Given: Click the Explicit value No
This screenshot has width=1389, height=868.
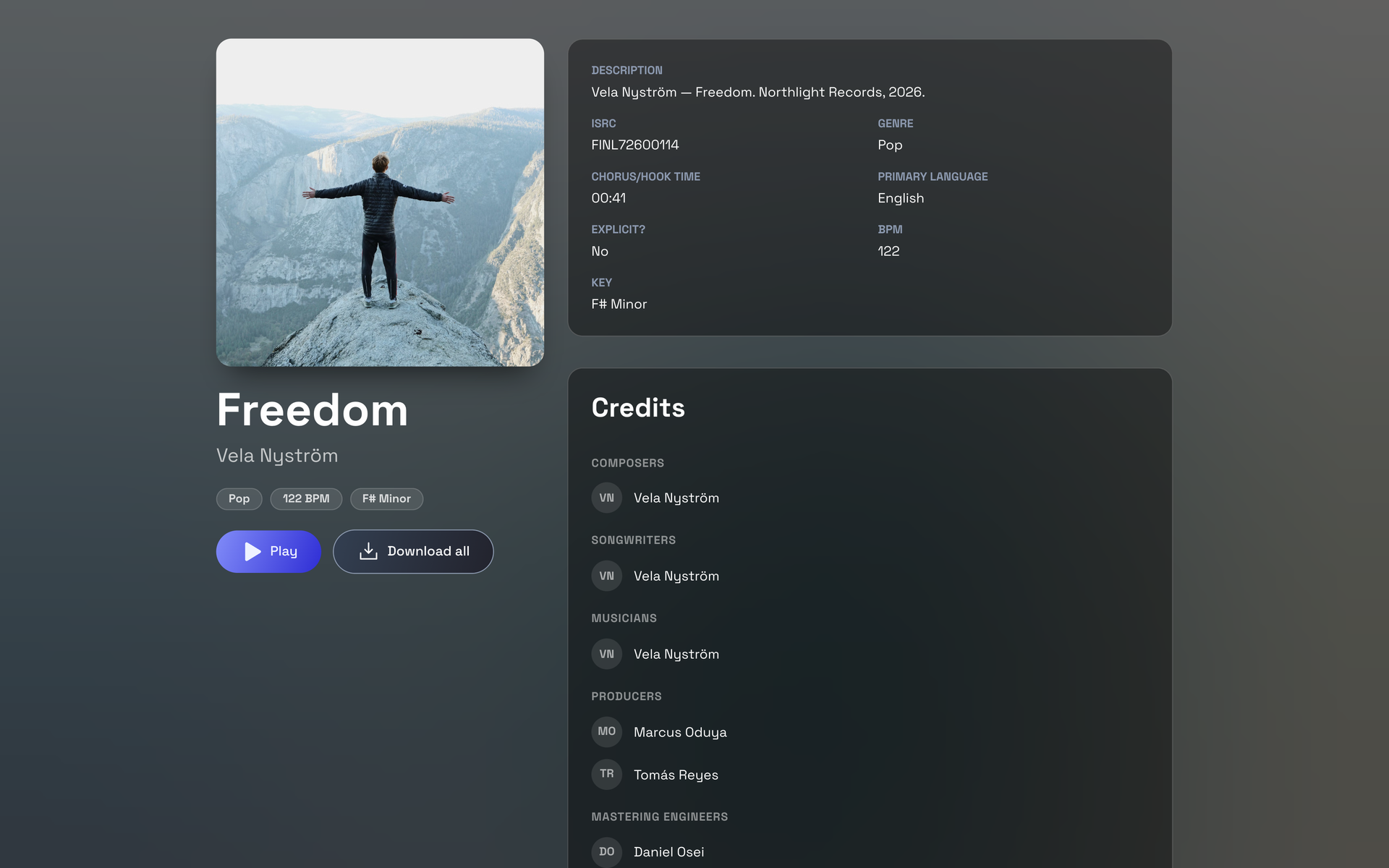Looking at the screenshot, I should 600,251.
